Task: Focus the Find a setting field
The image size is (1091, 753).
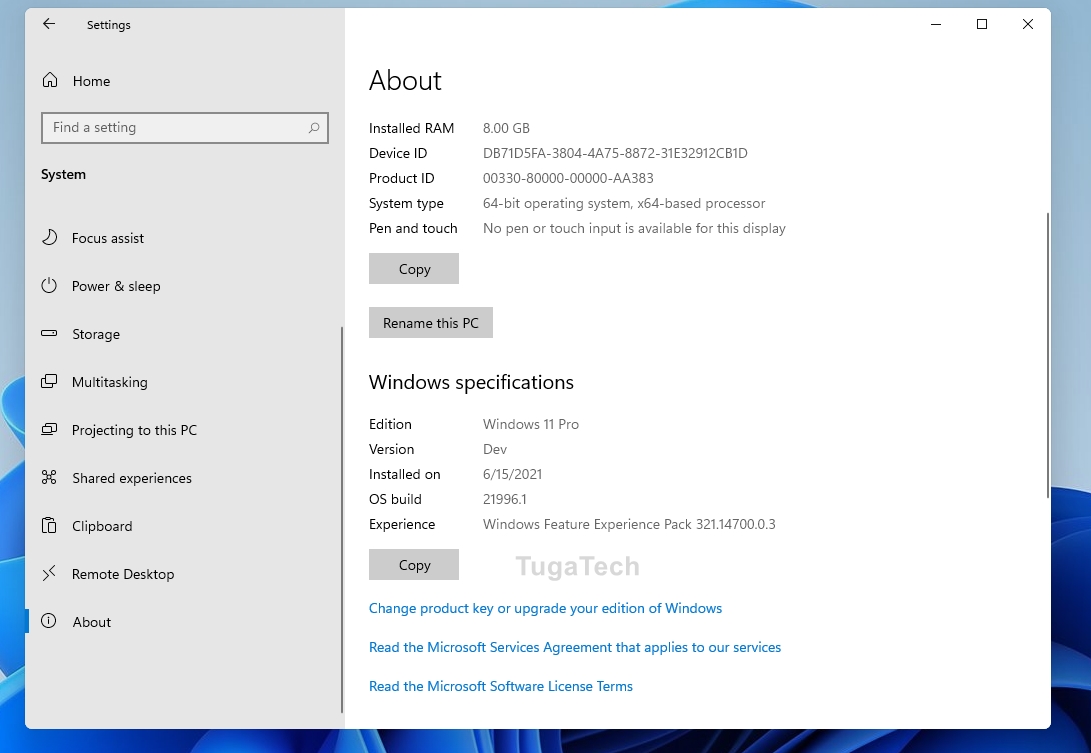Action: [x=184, y=127]
